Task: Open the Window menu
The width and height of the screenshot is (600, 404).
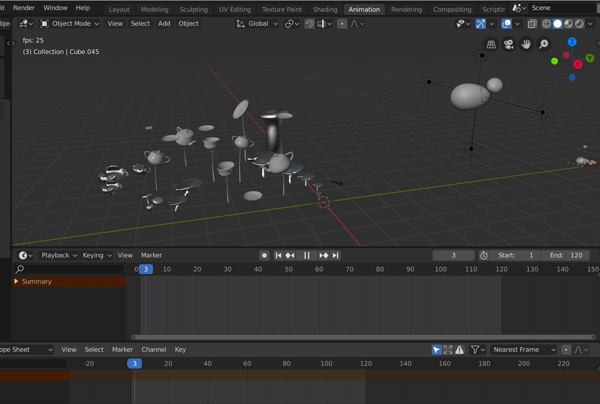Action: click(55, 8)
